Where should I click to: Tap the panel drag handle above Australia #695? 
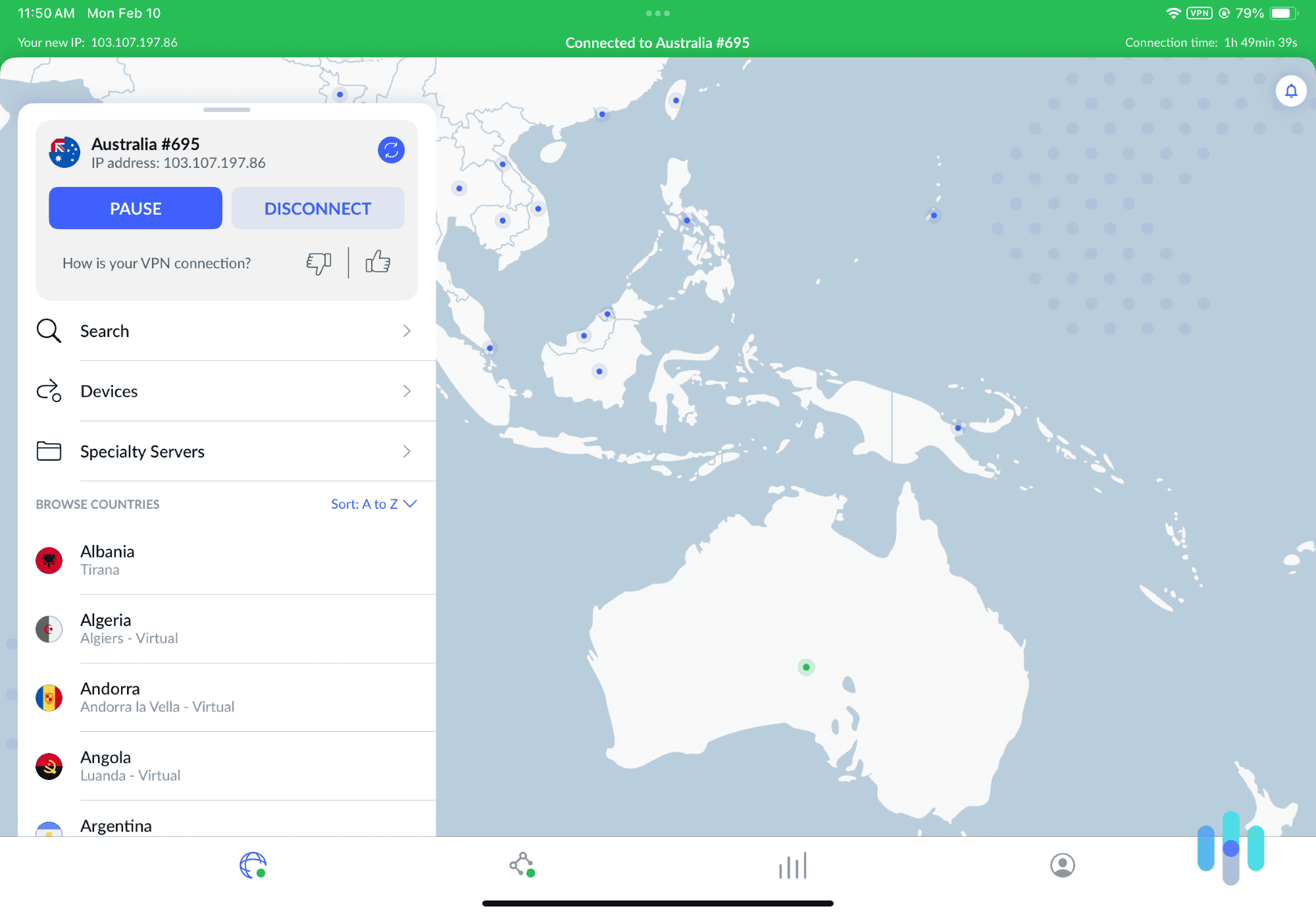pos(227,109)
